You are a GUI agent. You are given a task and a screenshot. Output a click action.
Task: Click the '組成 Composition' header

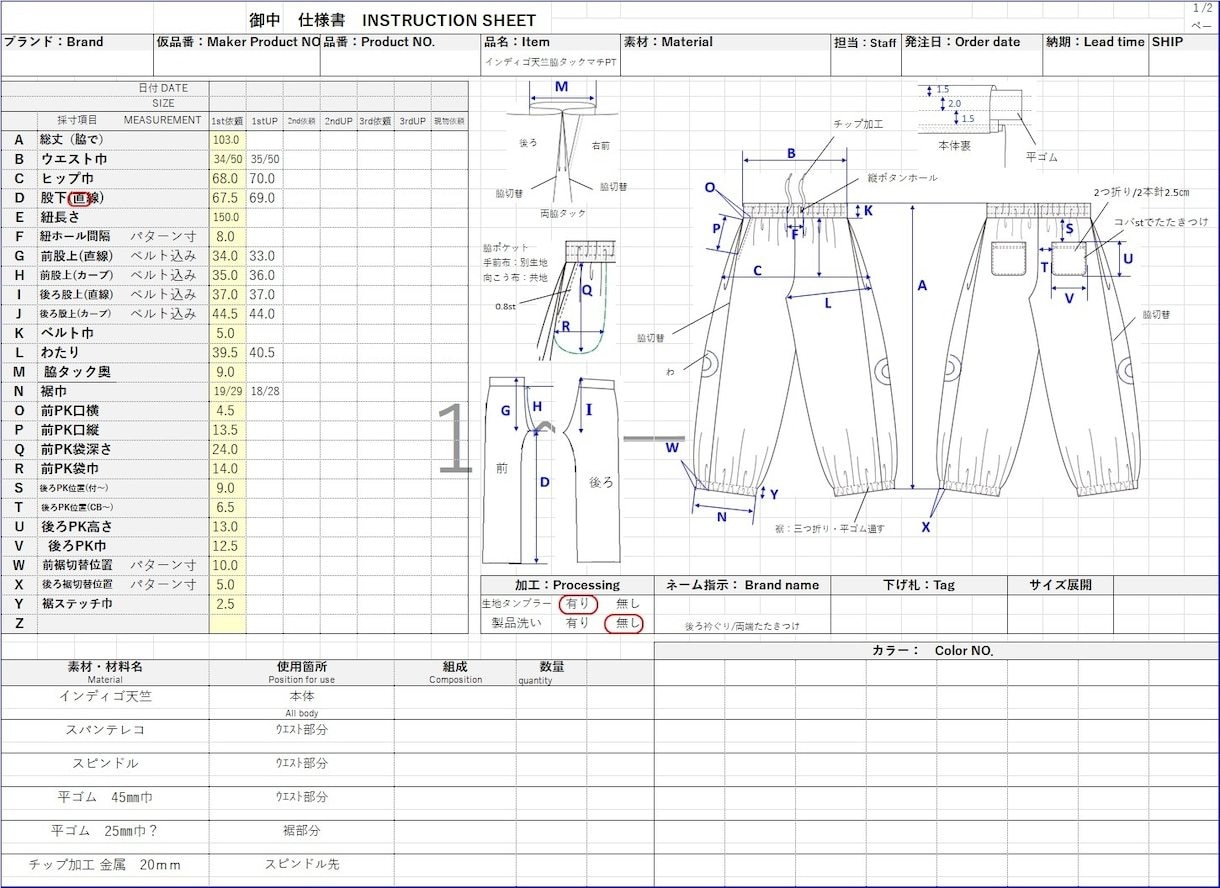pos(456,672)
